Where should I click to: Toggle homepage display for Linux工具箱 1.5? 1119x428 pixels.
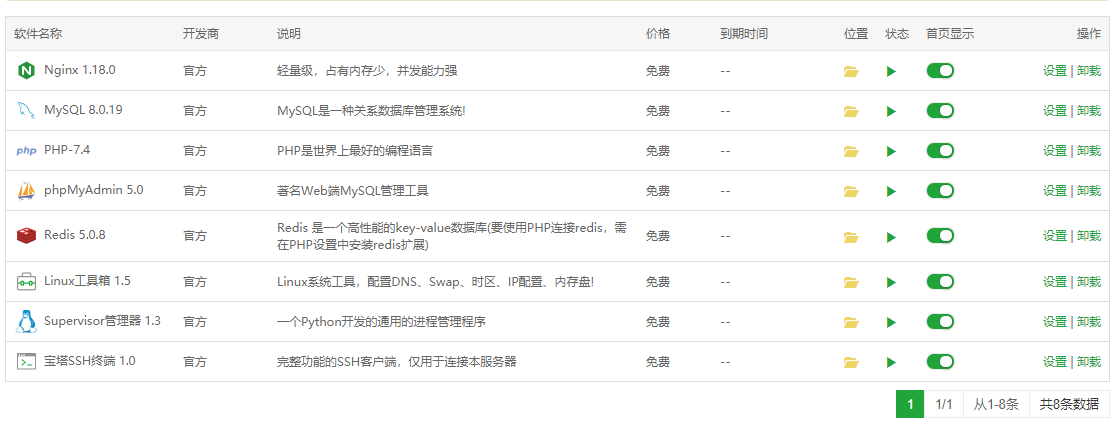coord(940,282)
